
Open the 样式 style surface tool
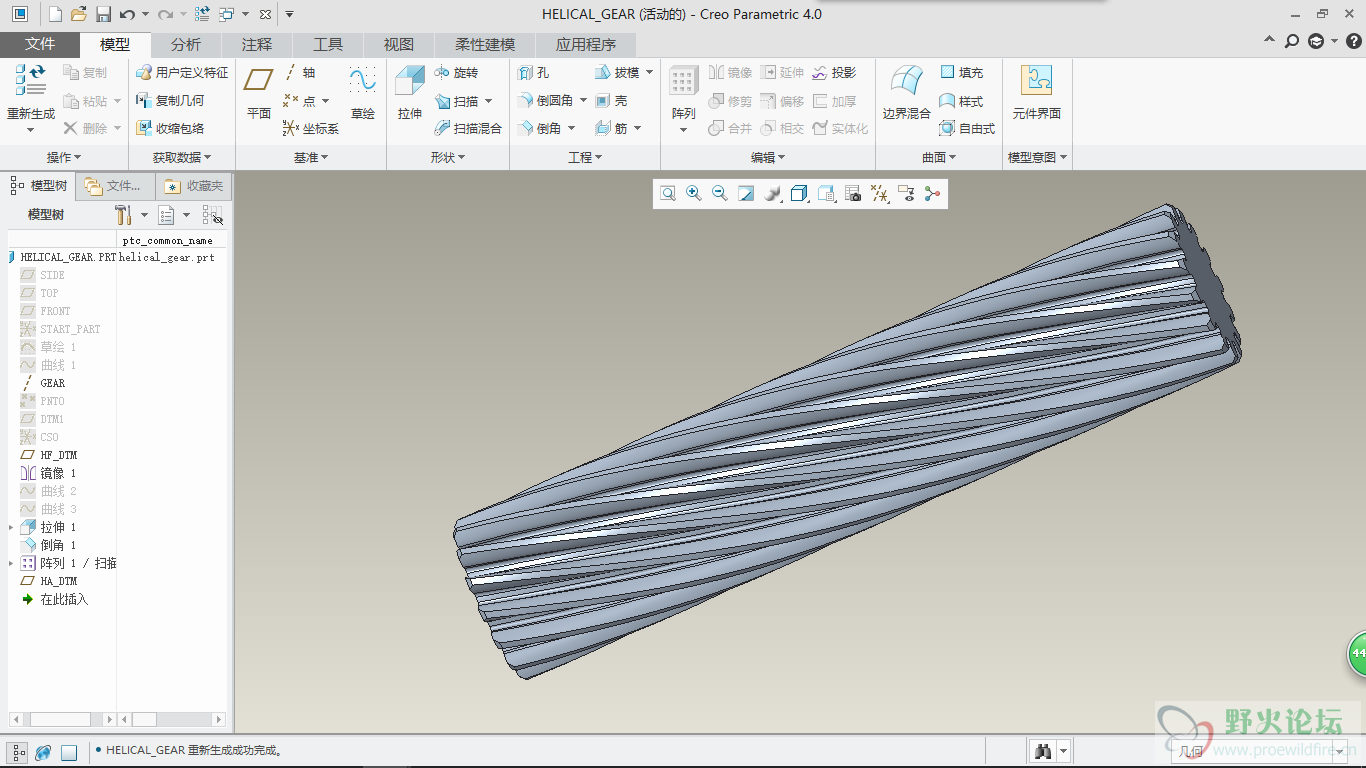coord(961,101)
